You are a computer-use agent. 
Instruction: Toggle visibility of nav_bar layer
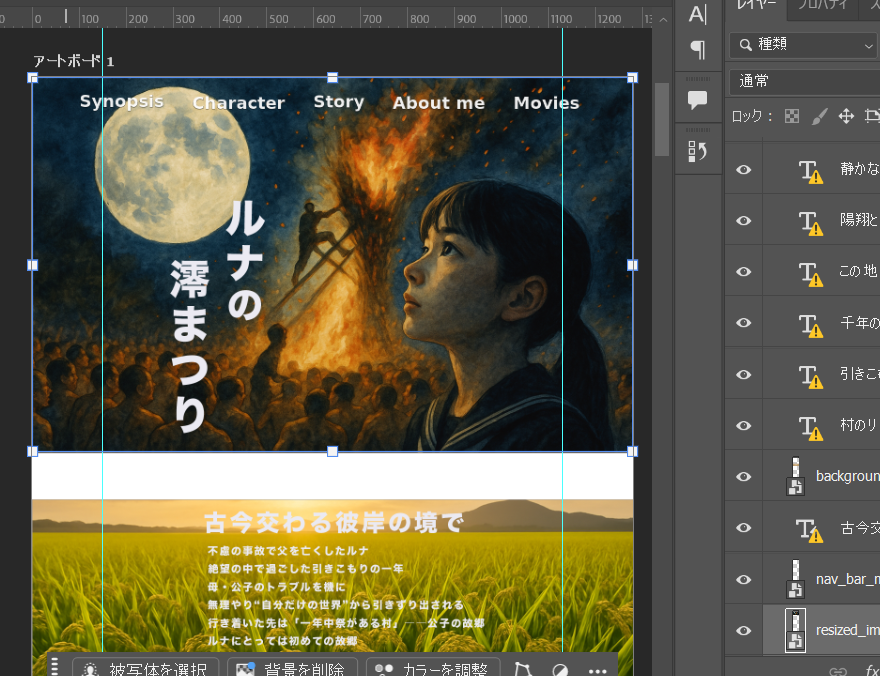[744, 579]
